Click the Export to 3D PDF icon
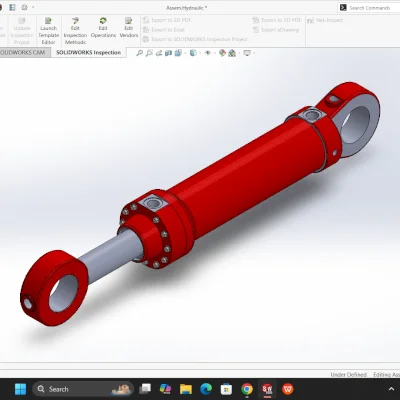This screenshot has width=400, height=400. [x=256, y=20]
